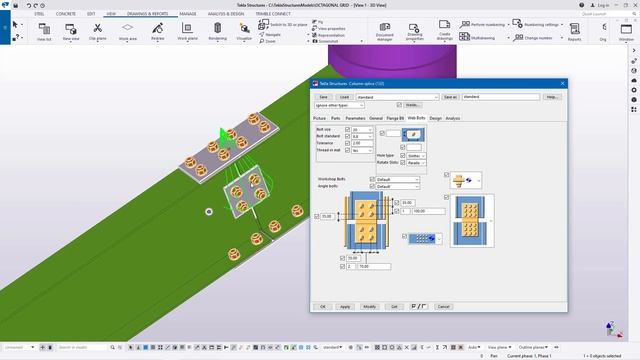Open the Rotate Slots dropdown
The height and width of the screenshot is (360, 640).
tap(416, 162)
